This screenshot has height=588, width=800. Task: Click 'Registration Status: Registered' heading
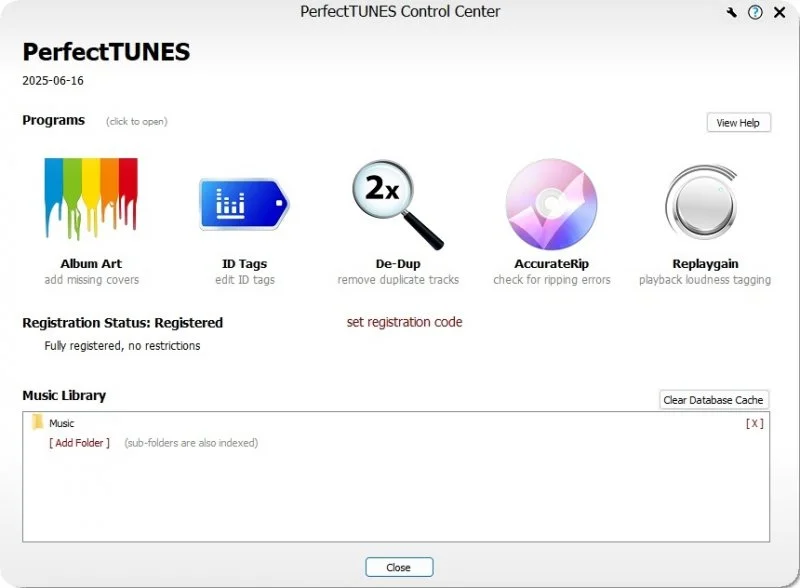pos(122,323)
